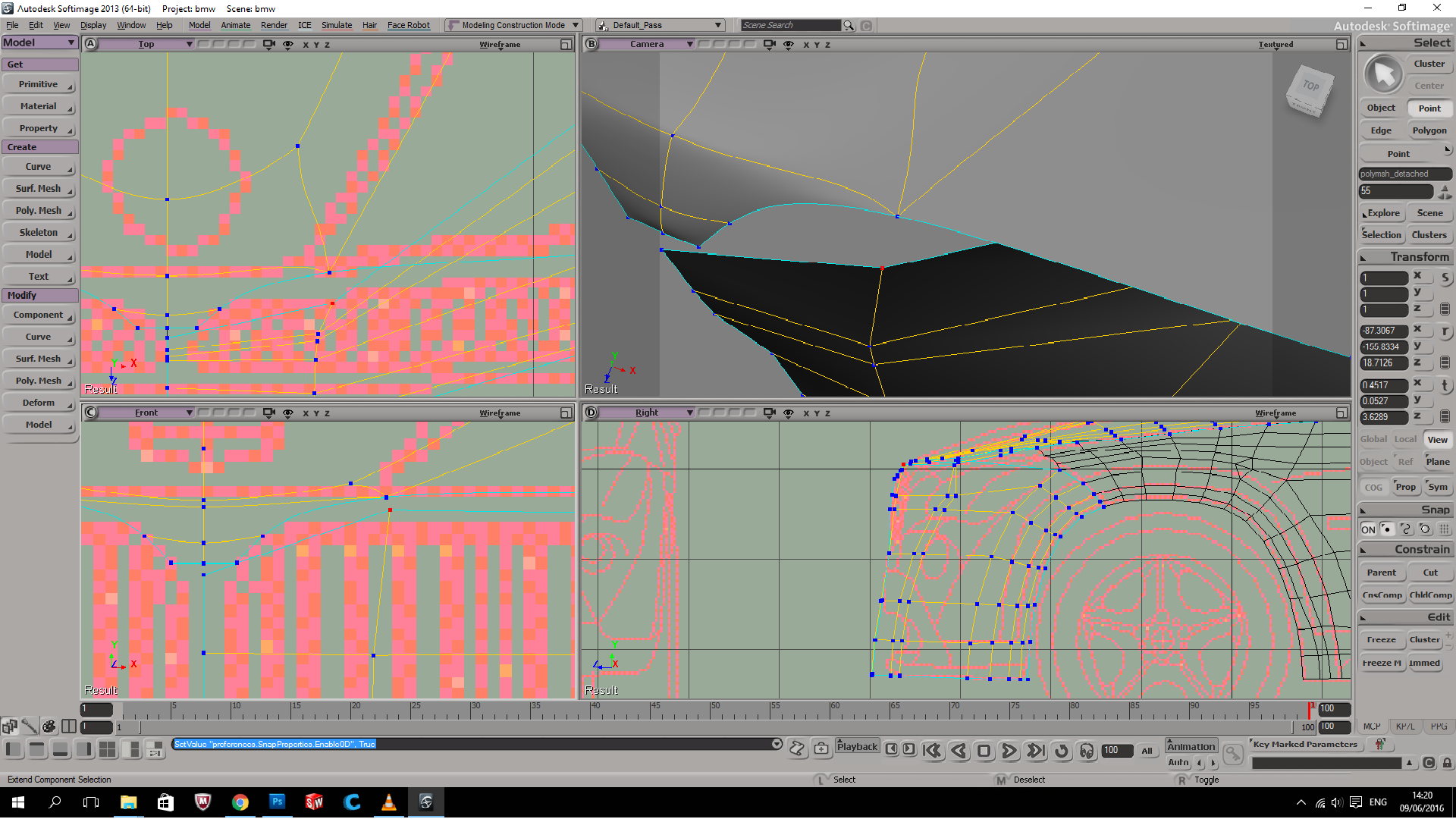Toggle the snap ON button
The width and height of the screenshot is (1456, 819).
click(x=1368, y=529)
